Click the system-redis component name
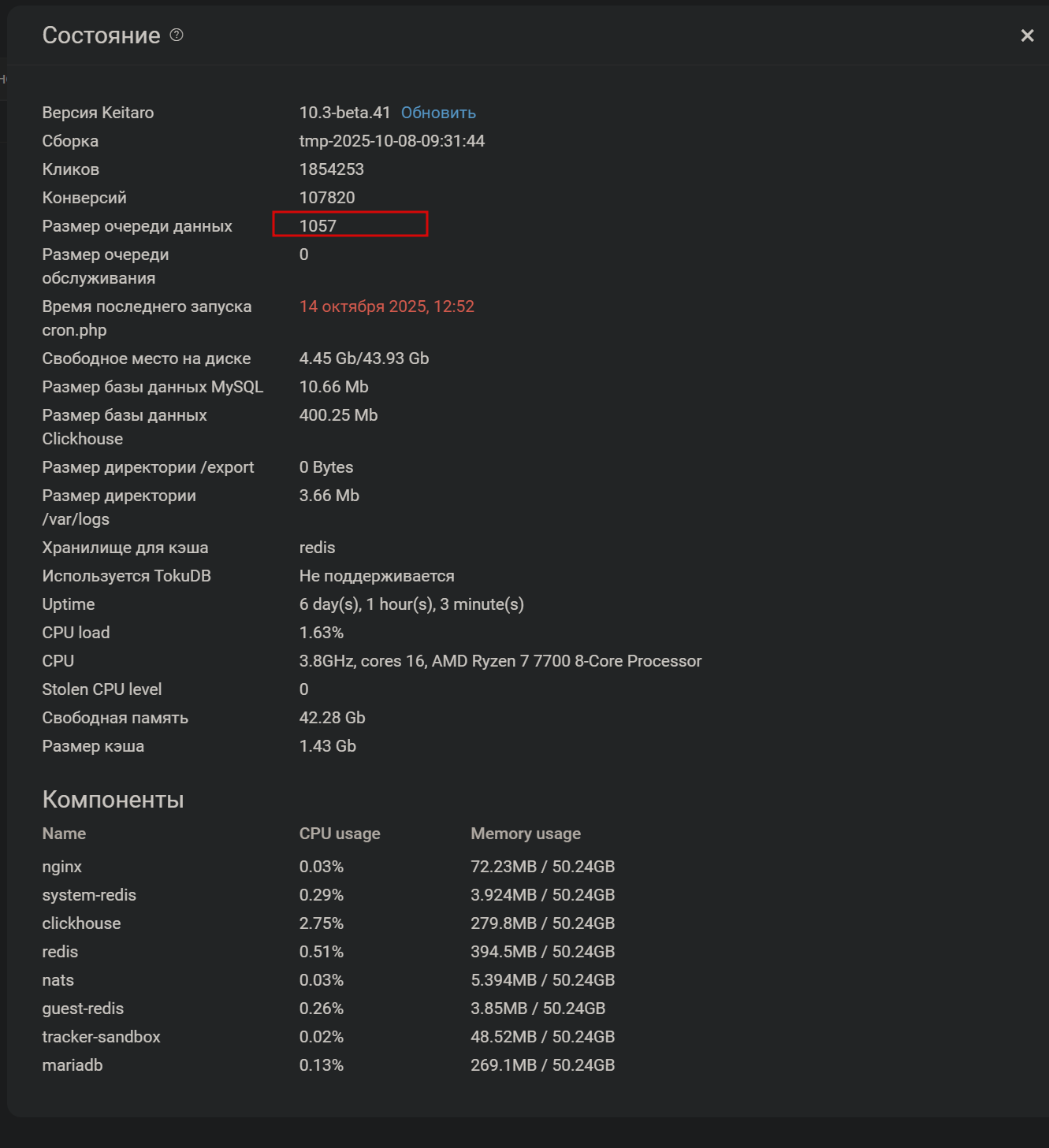Screen dimensions: 1049x1148 [x=89, y=895]
